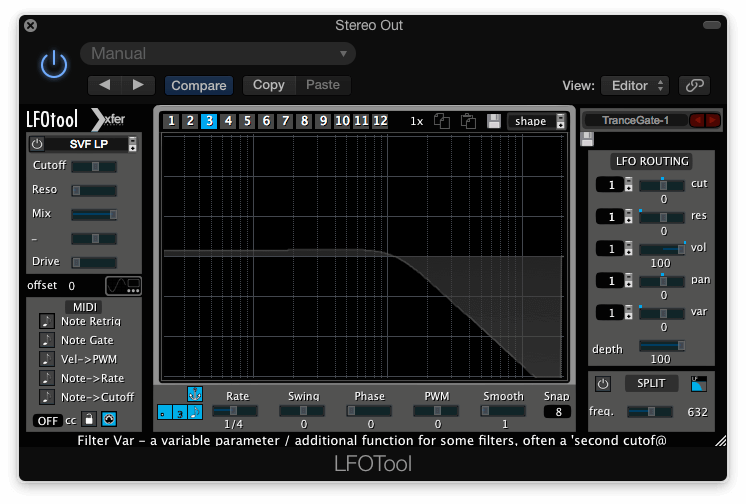Click the blue MIDI output icon
This screenshot has height=504, width=746.
[x=109, y=419]
